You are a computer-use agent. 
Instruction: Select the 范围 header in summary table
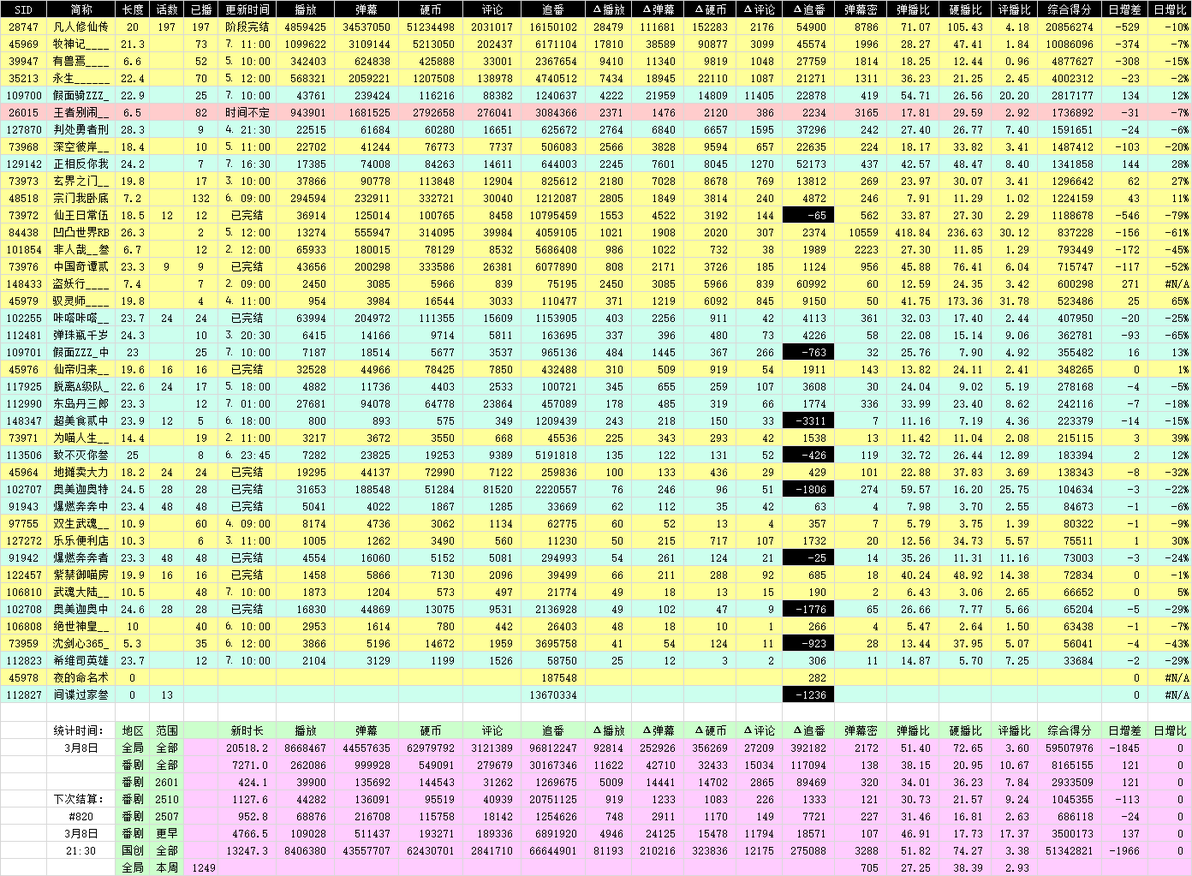[166, 731]
